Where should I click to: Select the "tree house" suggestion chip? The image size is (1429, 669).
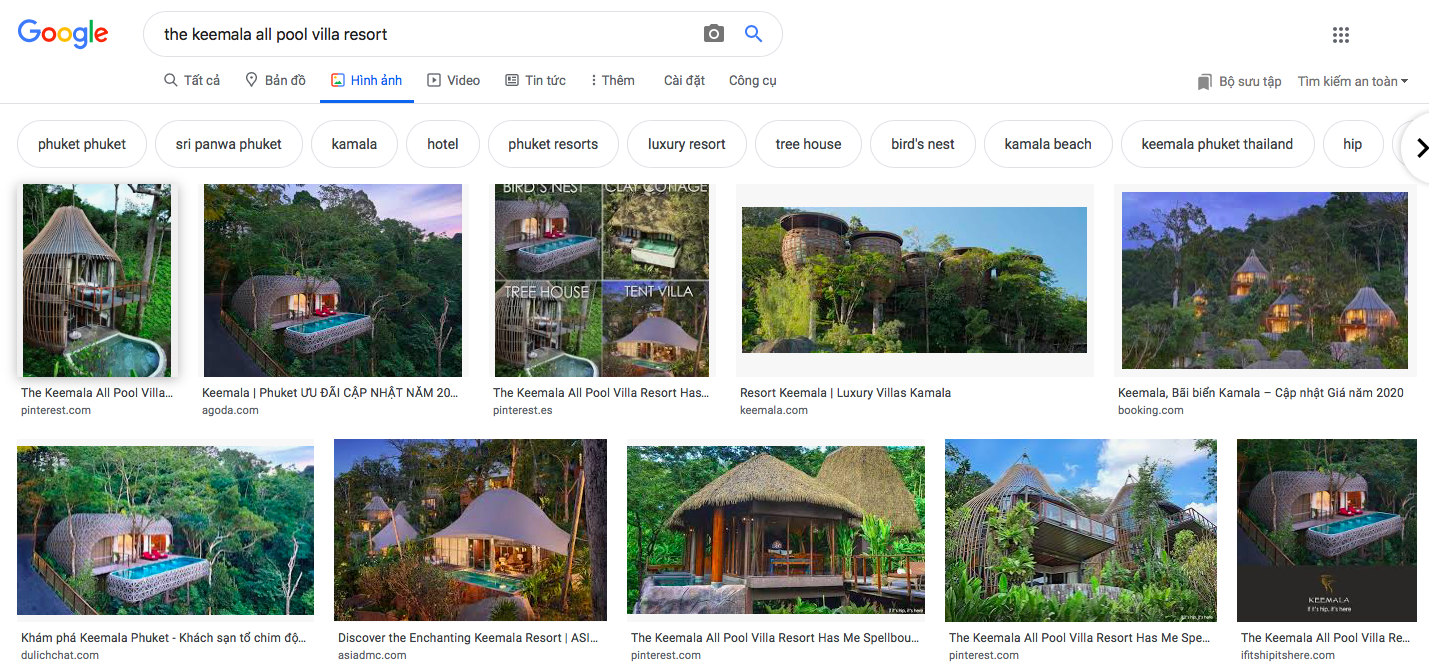point(808,144)
